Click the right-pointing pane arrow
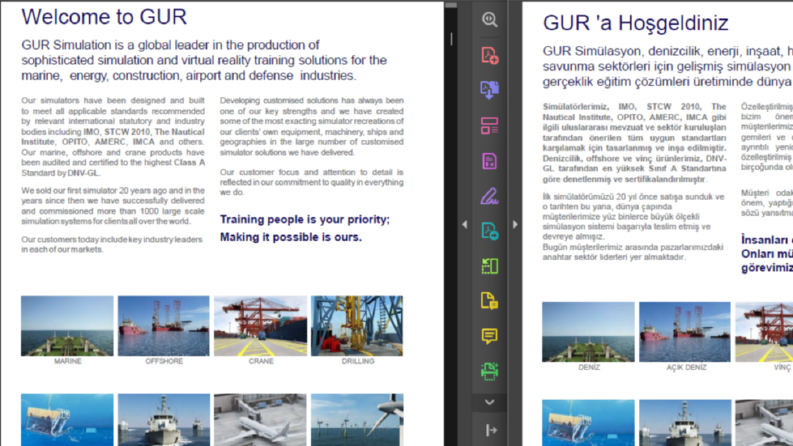Viewport: 793px width, 446px height. click(x=515, y=224)
